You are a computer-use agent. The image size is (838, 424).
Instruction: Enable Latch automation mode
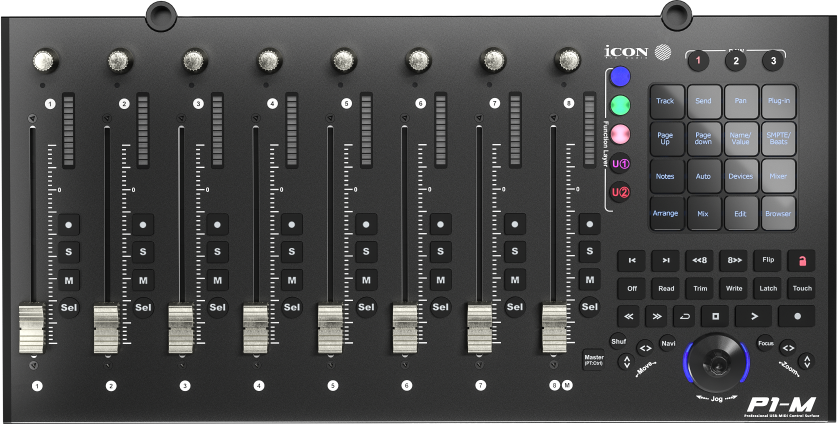(x=767, y=288)
